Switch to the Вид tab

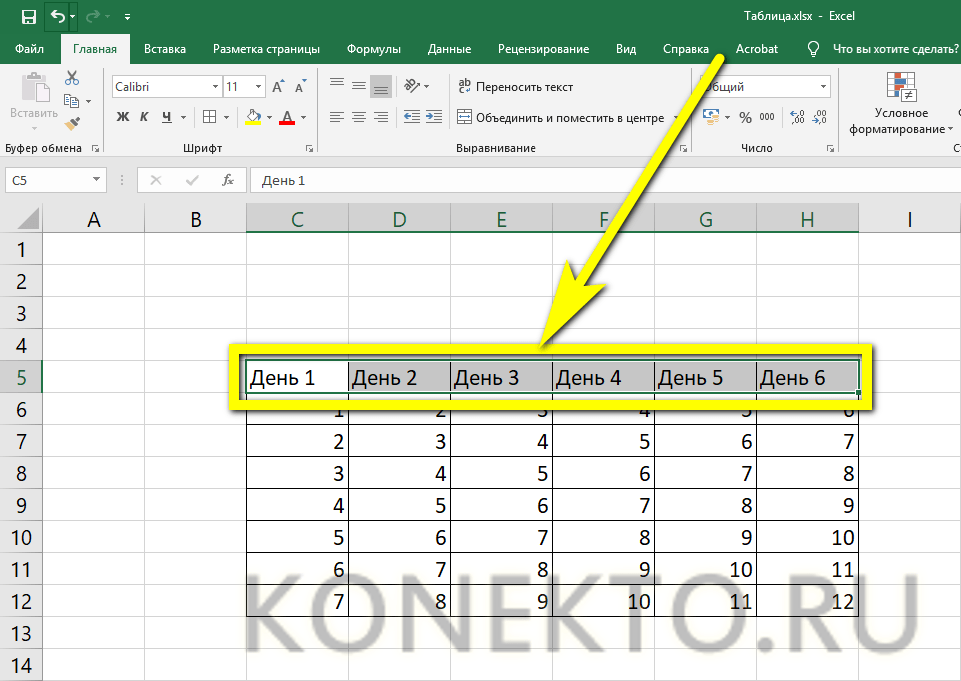coord(626,49)
